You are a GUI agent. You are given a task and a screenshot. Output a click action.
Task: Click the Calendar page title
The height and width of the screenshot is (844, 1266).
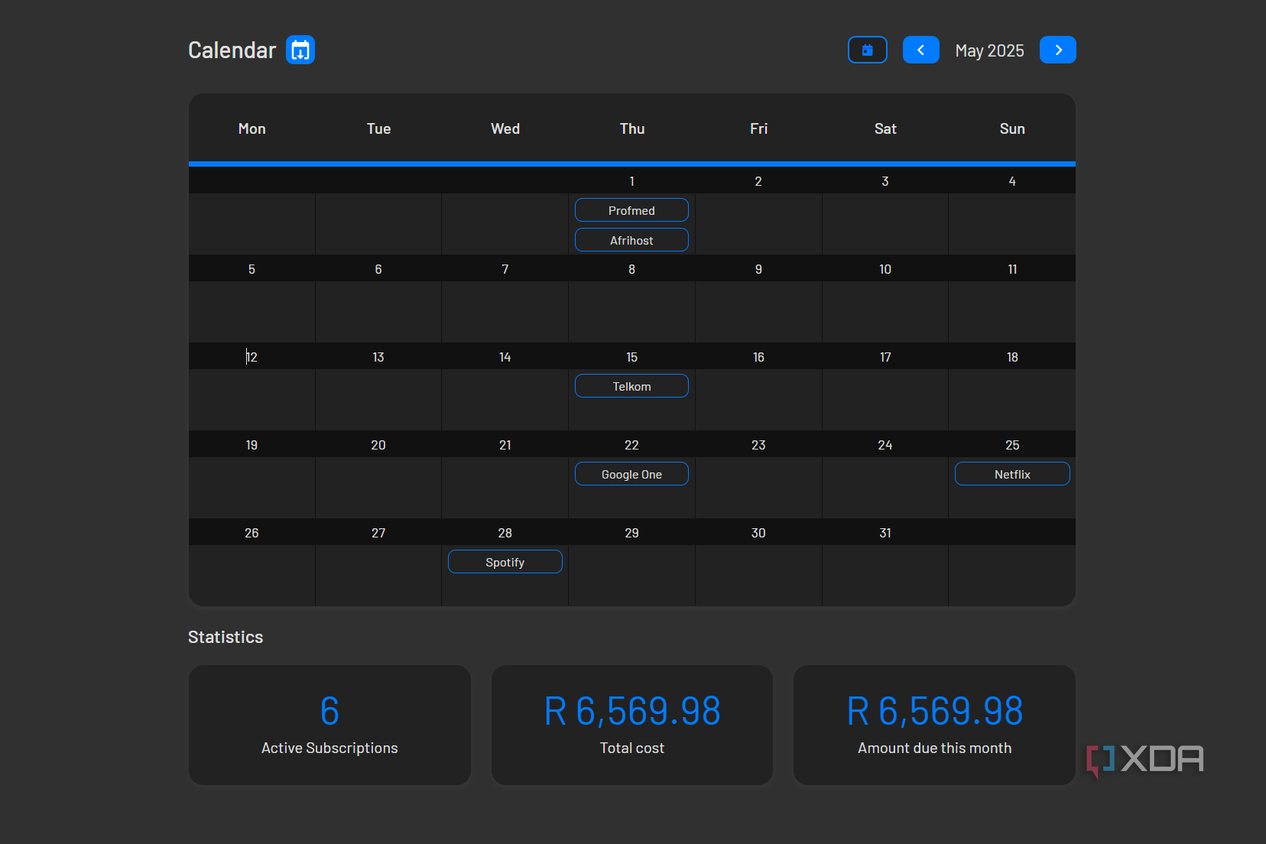[x=232, y=50]
